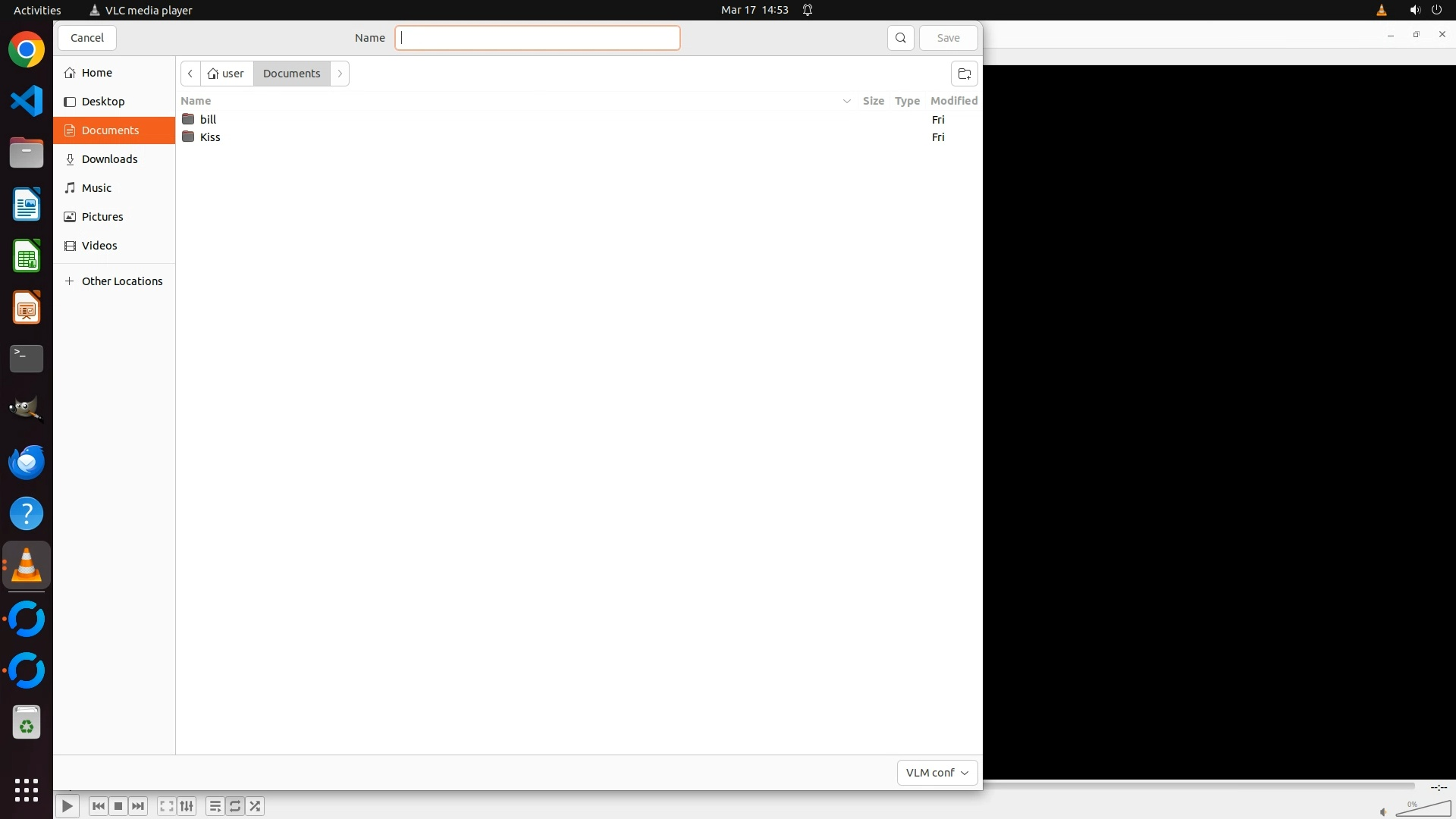1456x819 pixels.
Task: Skip to the previous media track
Action: [98, 806]
